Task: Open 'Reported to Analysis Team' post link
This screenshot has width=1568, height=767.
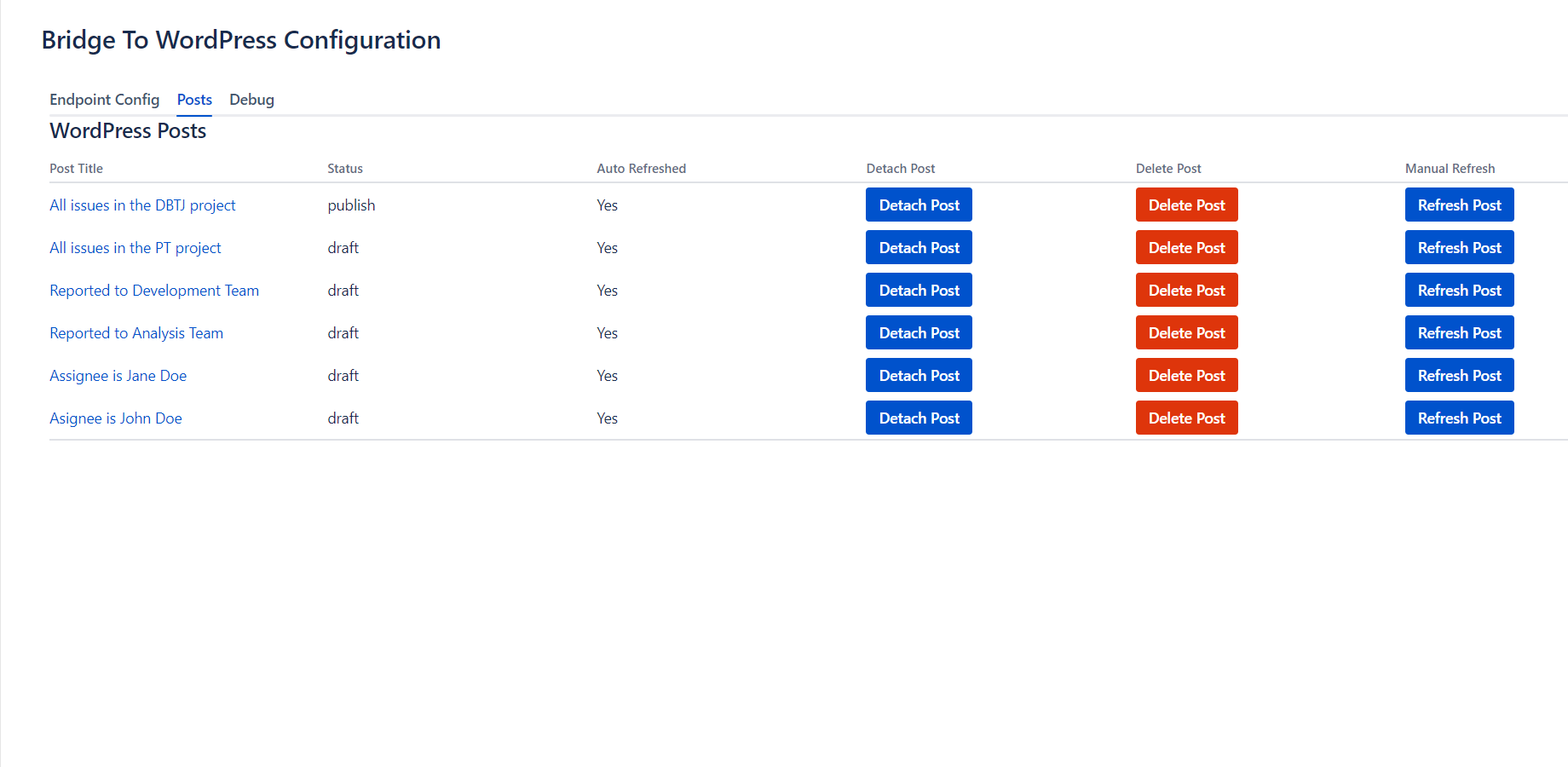Action: pos(136,333)
